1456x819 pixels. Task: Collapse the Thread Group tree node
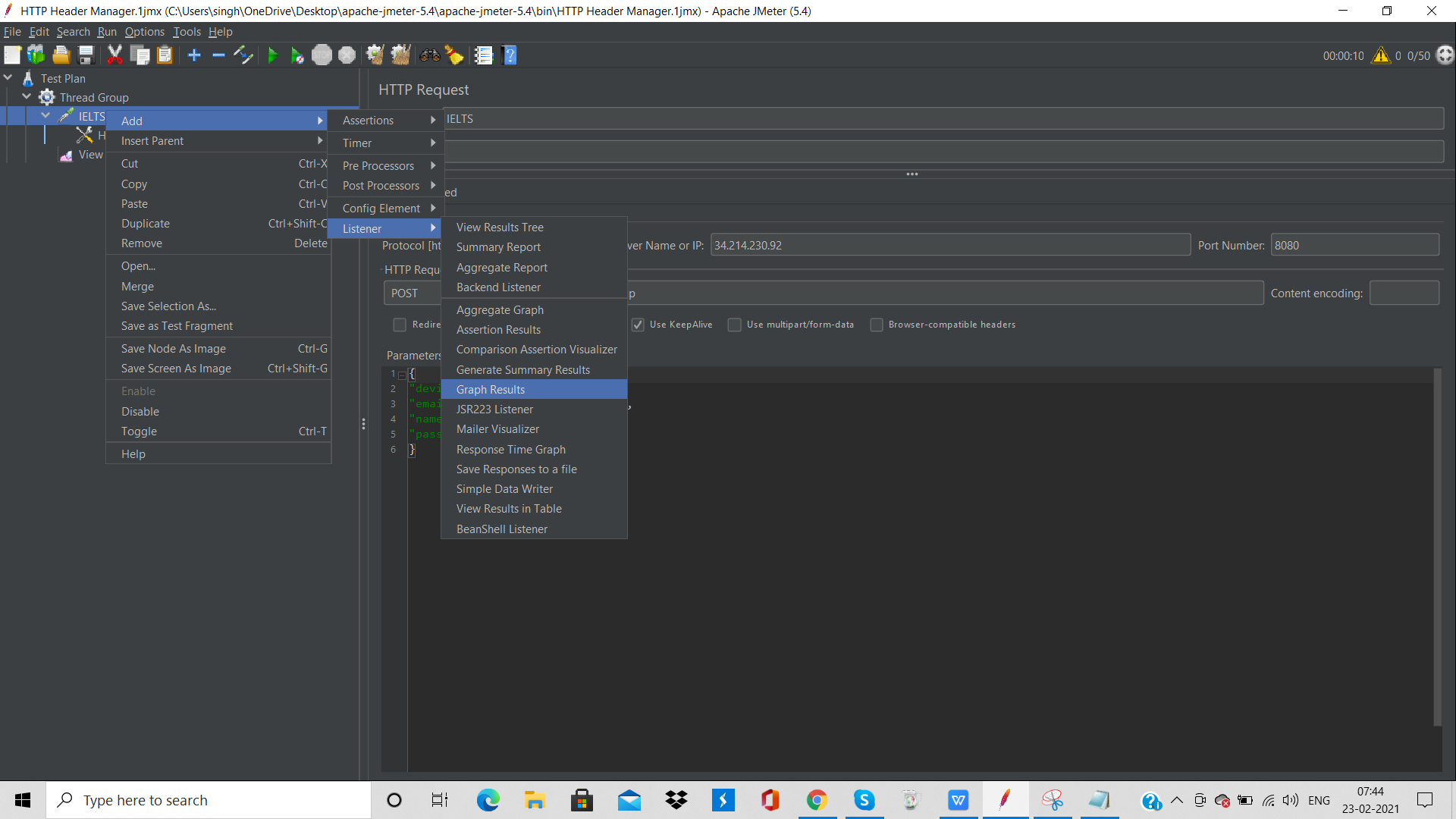click(x=27, y=97)
